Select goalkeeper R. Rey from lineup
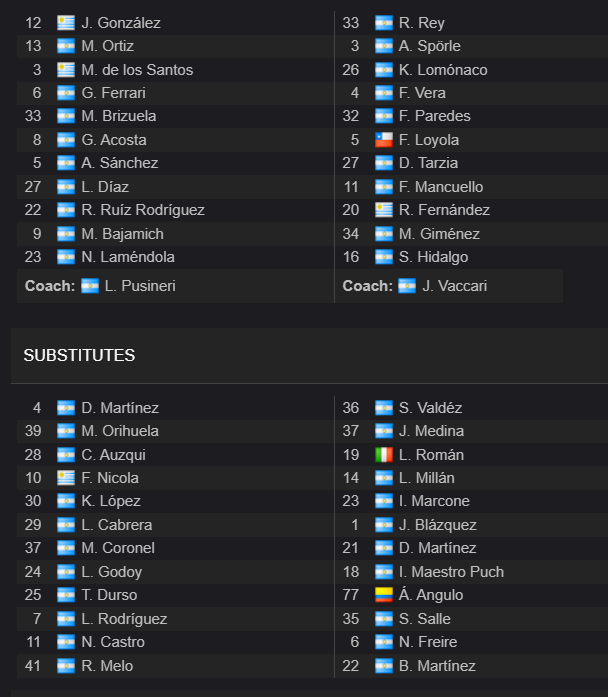The width and height of the screenshot is (608, 697). 421,23
